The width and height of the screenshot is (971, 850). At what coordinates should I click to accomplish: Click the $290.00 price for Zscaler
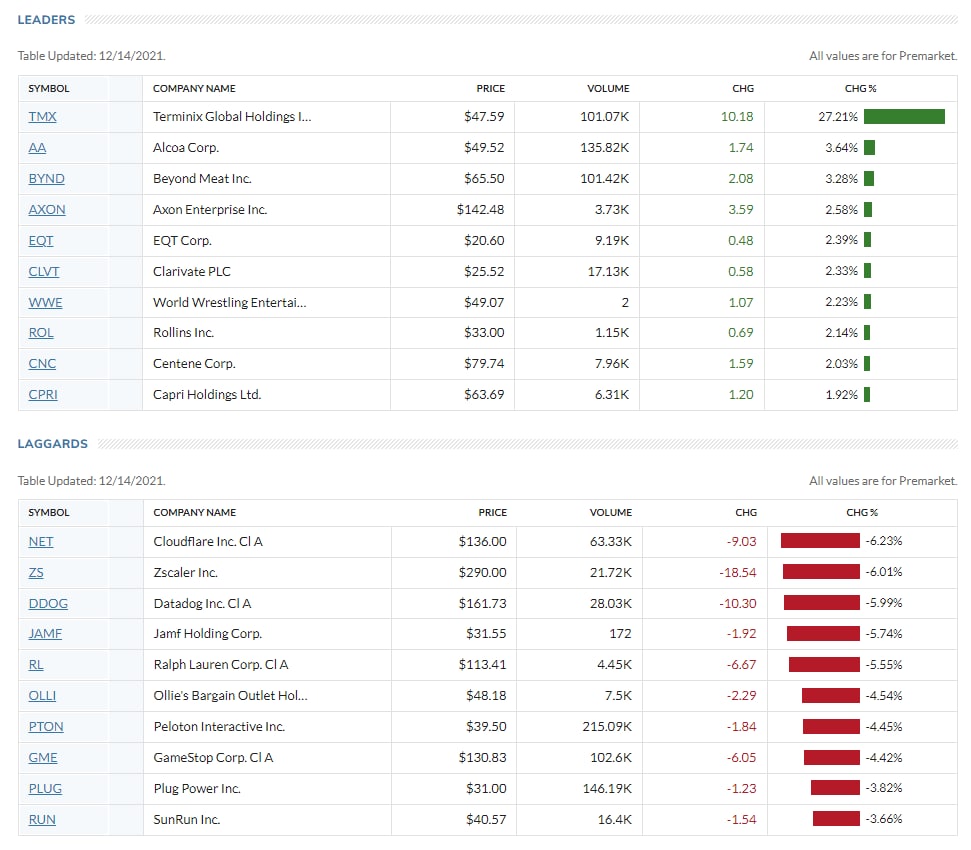[482, 573]
